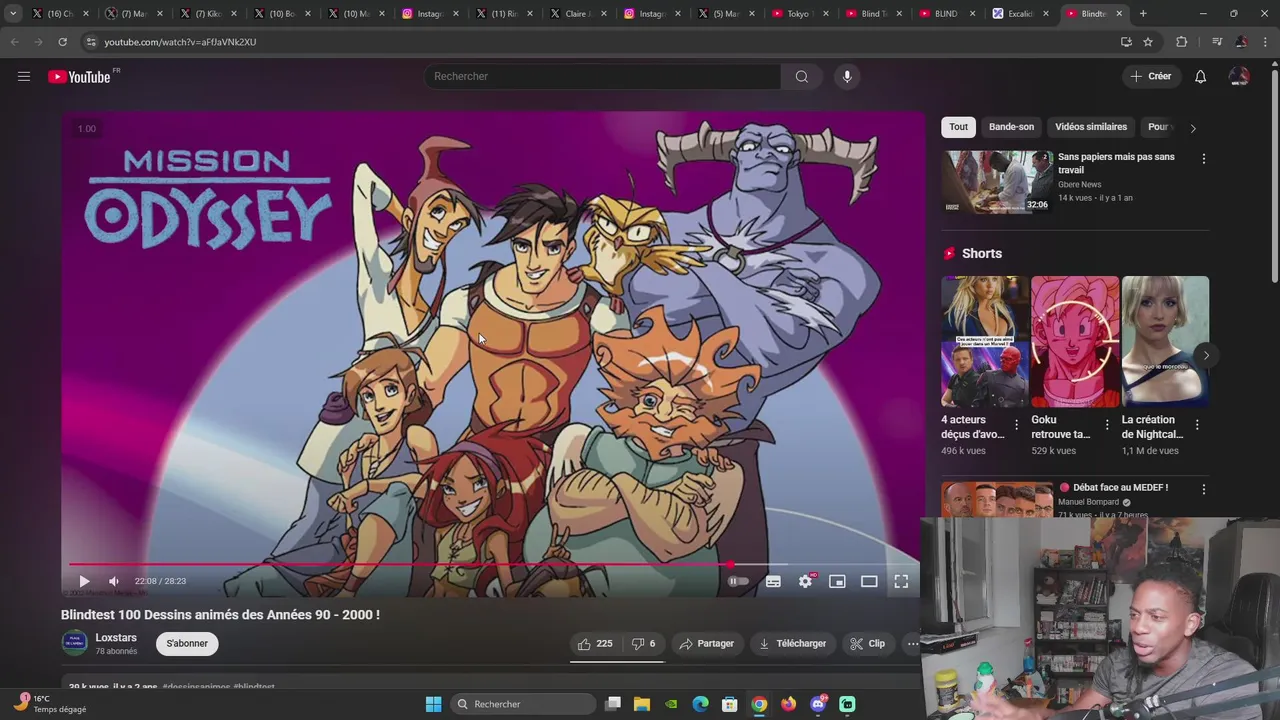Viewport: 1280px width, 720px height.
Task: Switch to the Claire tab
Action: pyautogui.click(x=576, y=14)
